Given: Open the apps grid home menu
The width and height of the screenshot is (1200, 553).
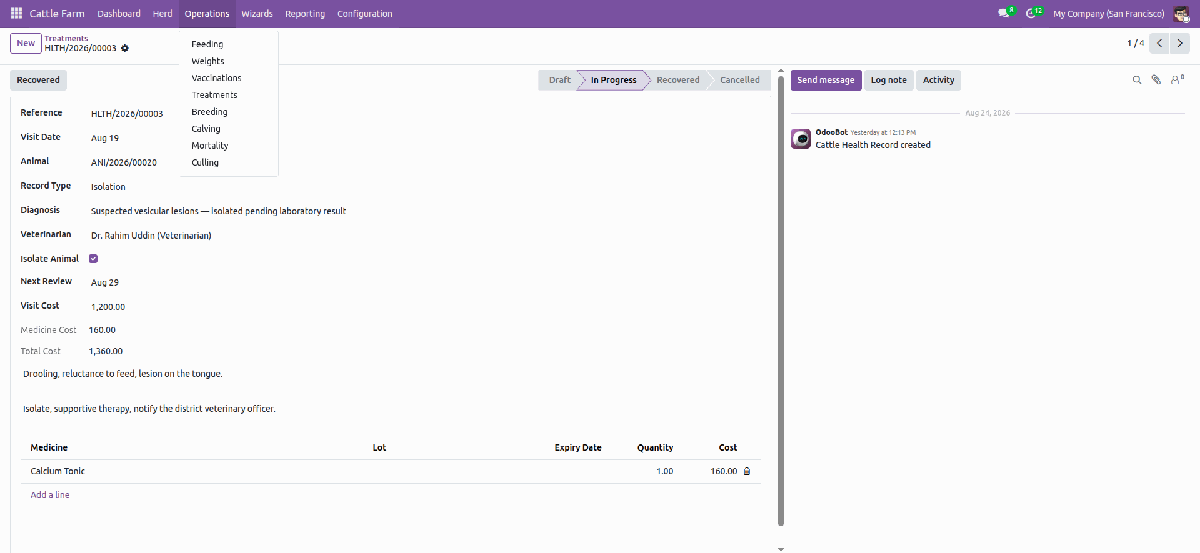Looking at the screenshot, I should point(16,14).
